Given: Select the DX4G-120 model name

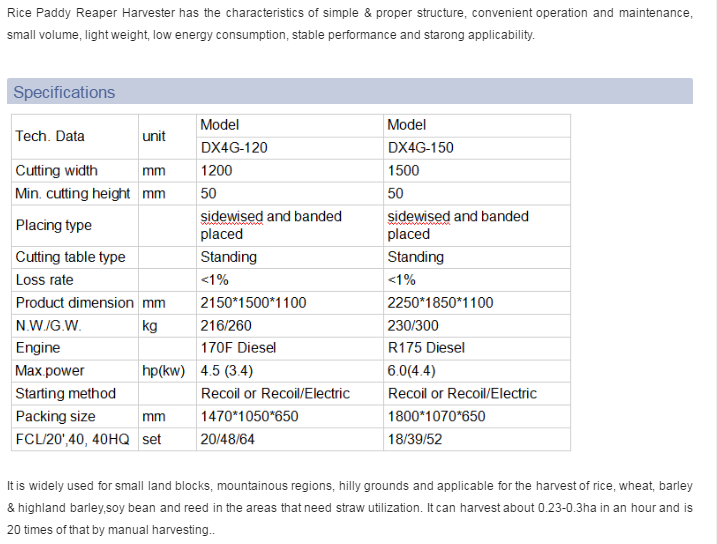Looking at the screenshot, I should 234,147.
